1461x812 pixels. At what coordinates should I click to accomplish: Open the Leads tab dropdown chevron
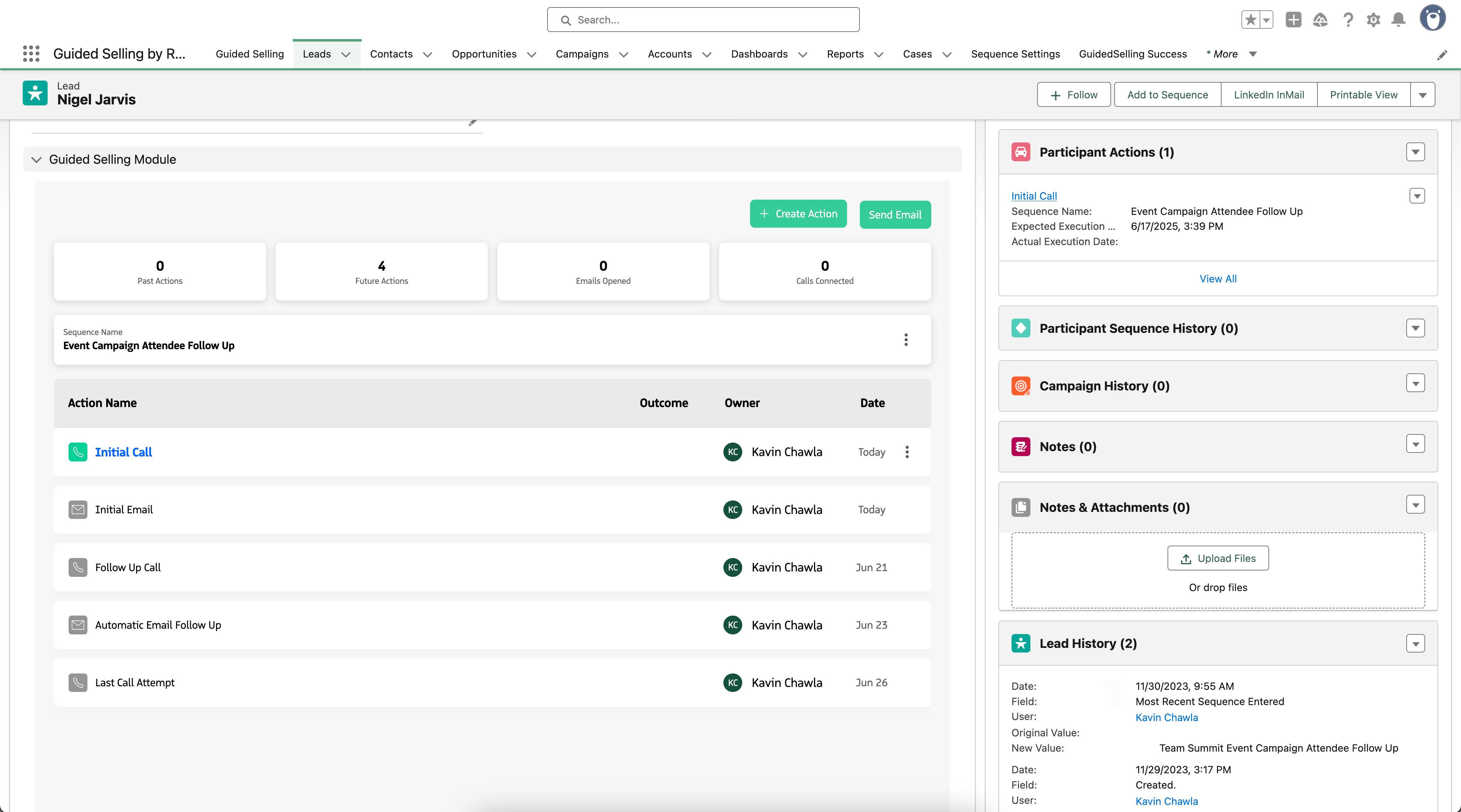(346, 54)
